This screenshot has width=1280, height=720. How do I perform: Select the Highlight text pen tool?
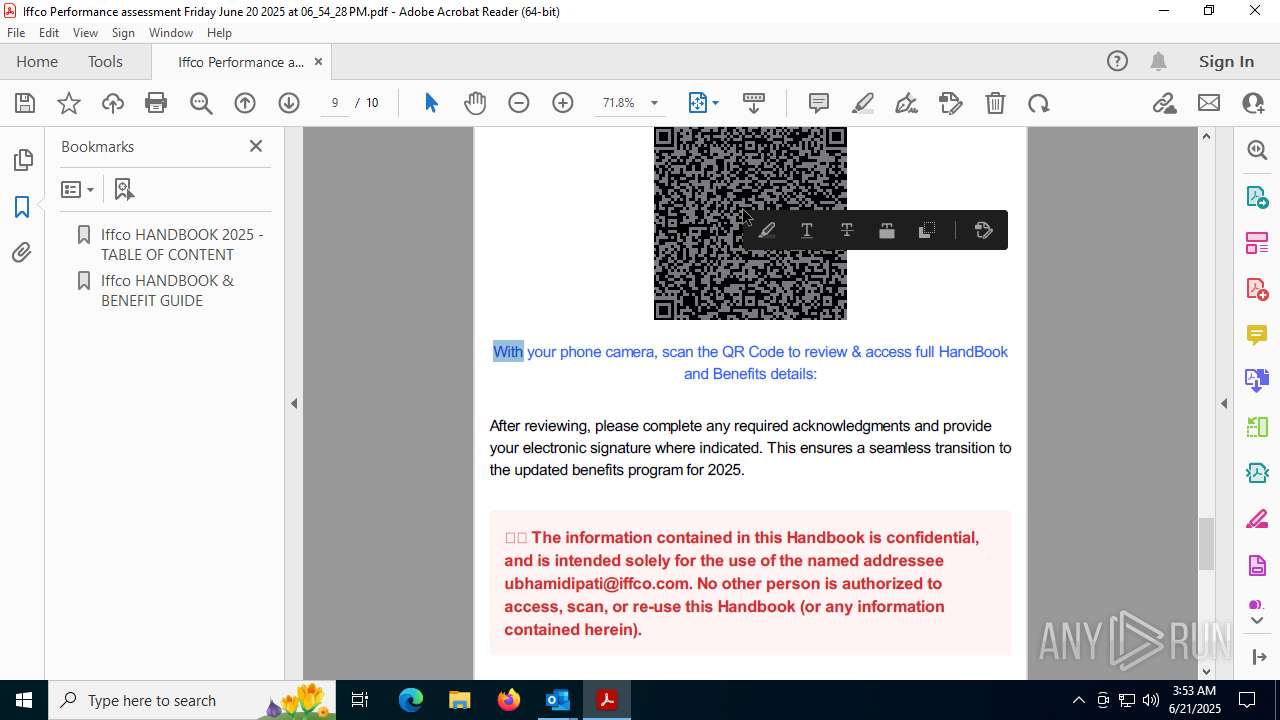tap(863, 103)
